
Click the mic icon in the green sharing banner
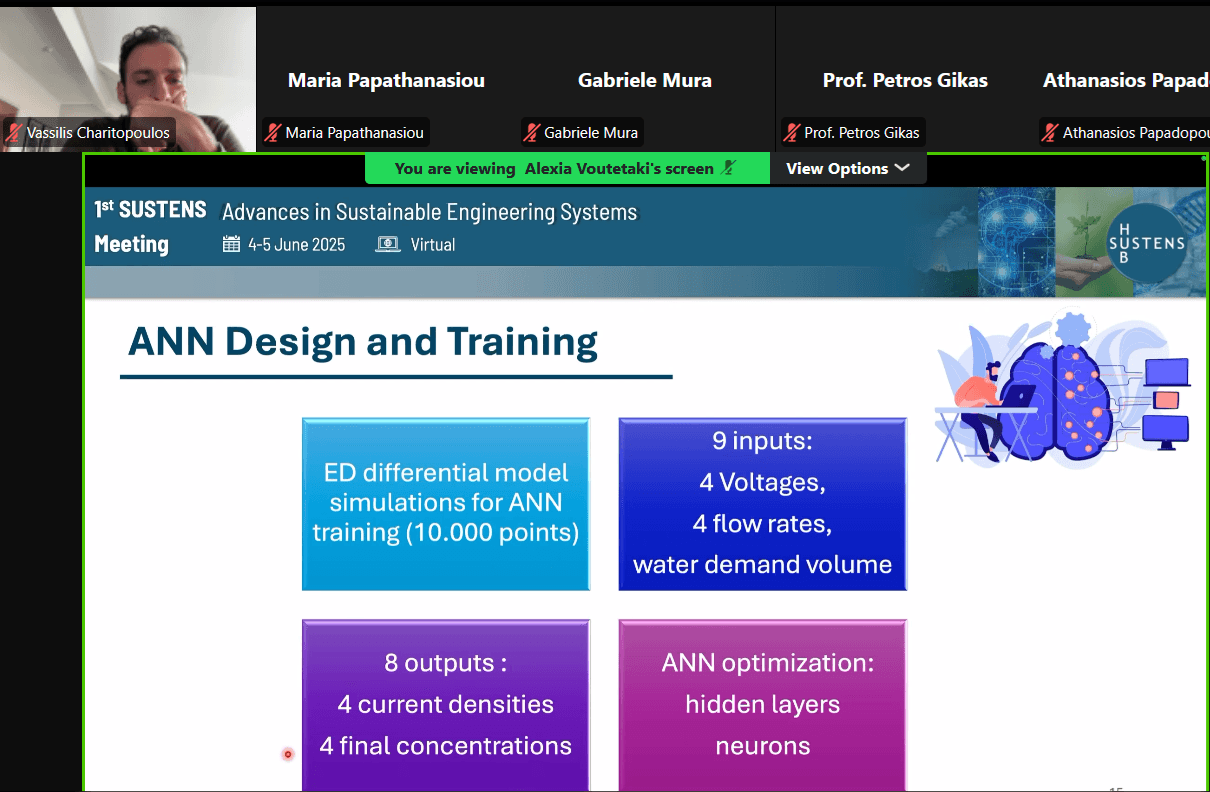[729, 168]
